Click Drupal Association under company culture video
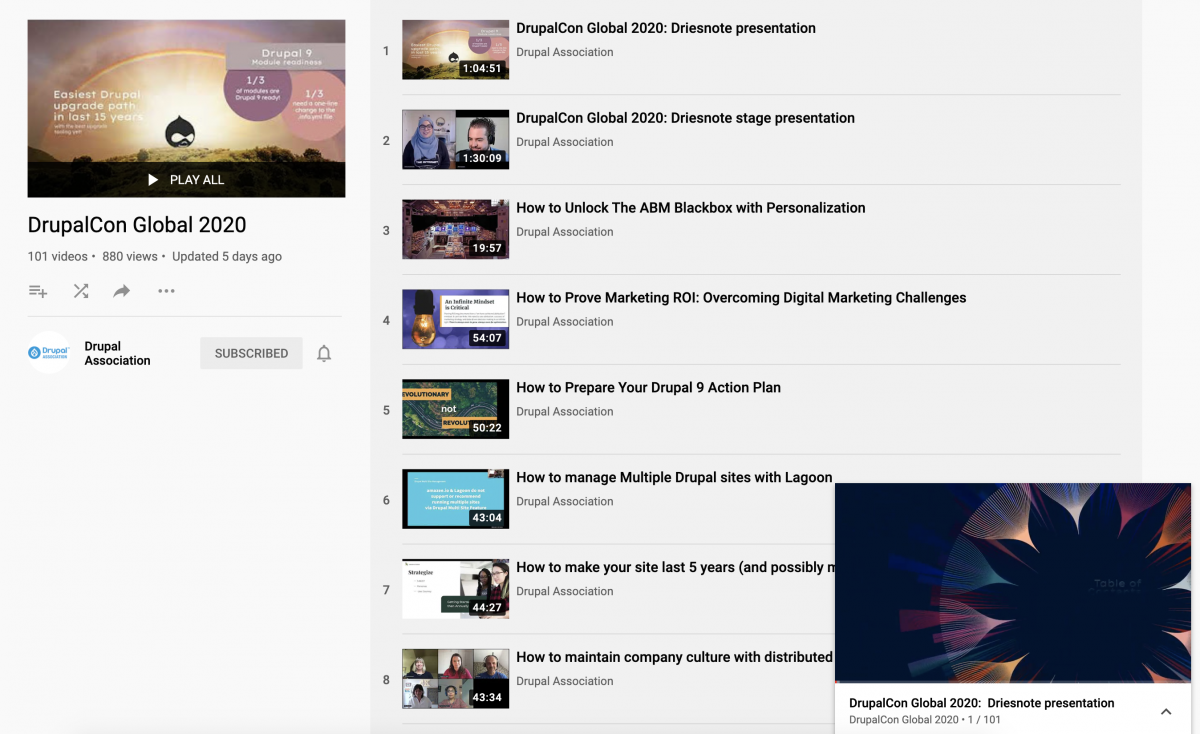The height and width of the screenshot is (734, 1200). click(x=565, y=681)
